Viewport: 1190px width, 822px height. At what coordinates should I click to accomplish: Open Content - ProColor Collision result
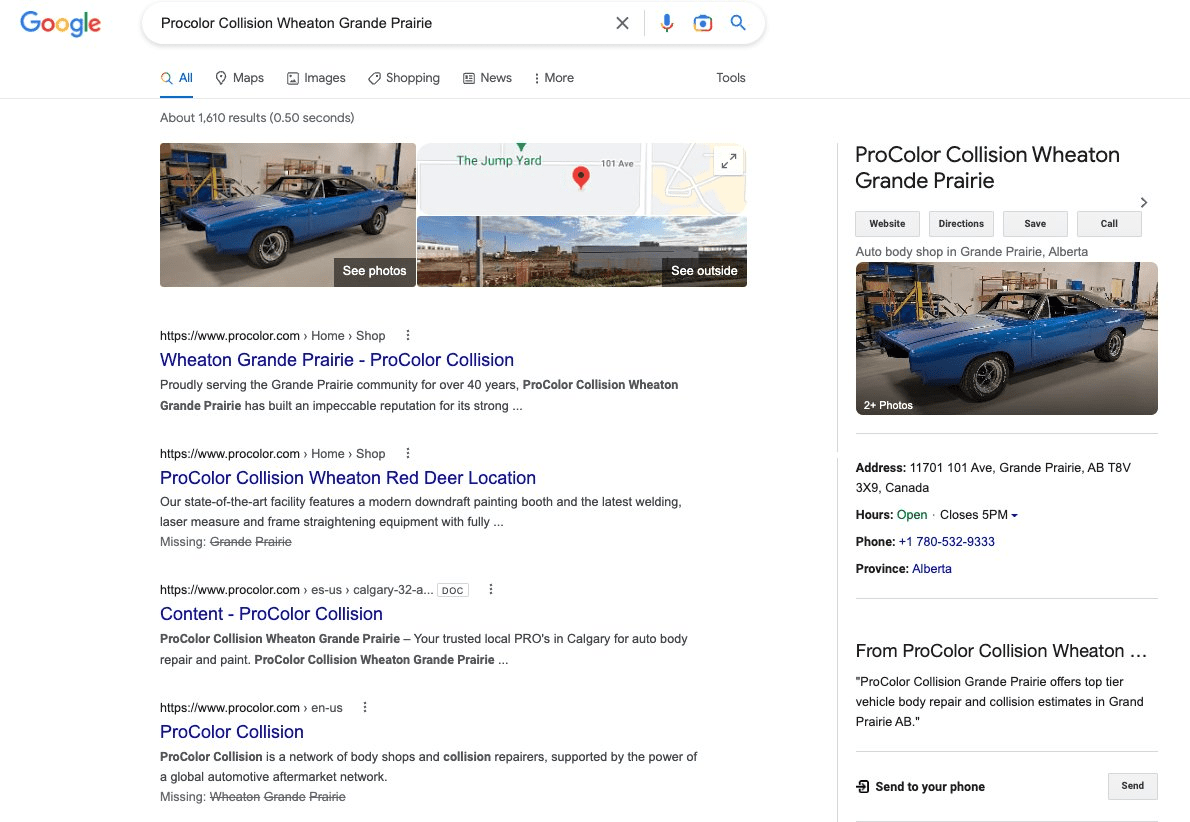[x=271, y=613]
